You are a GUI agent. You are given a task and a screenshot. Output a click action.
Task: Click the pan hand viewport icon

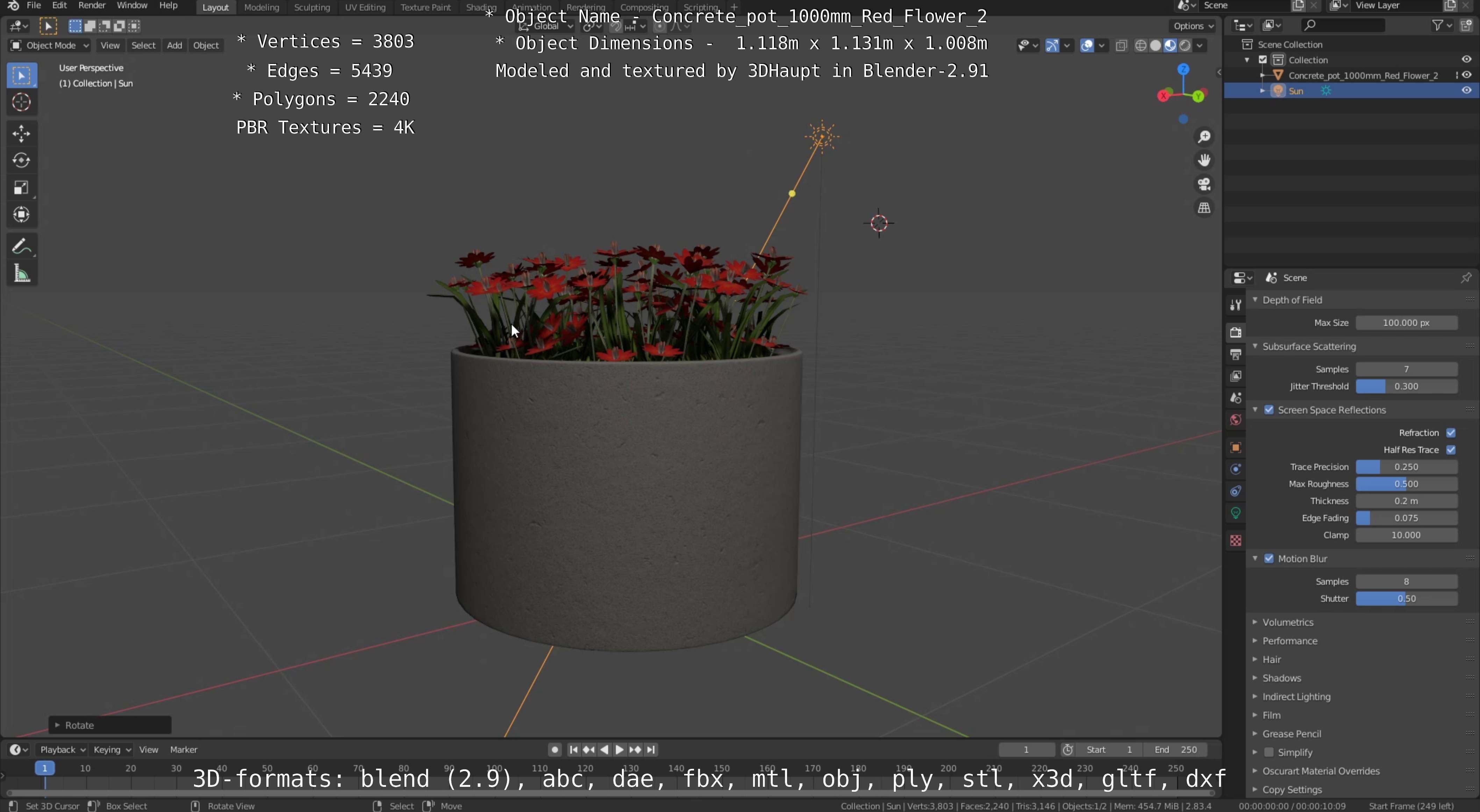(x=1204, y=160)
